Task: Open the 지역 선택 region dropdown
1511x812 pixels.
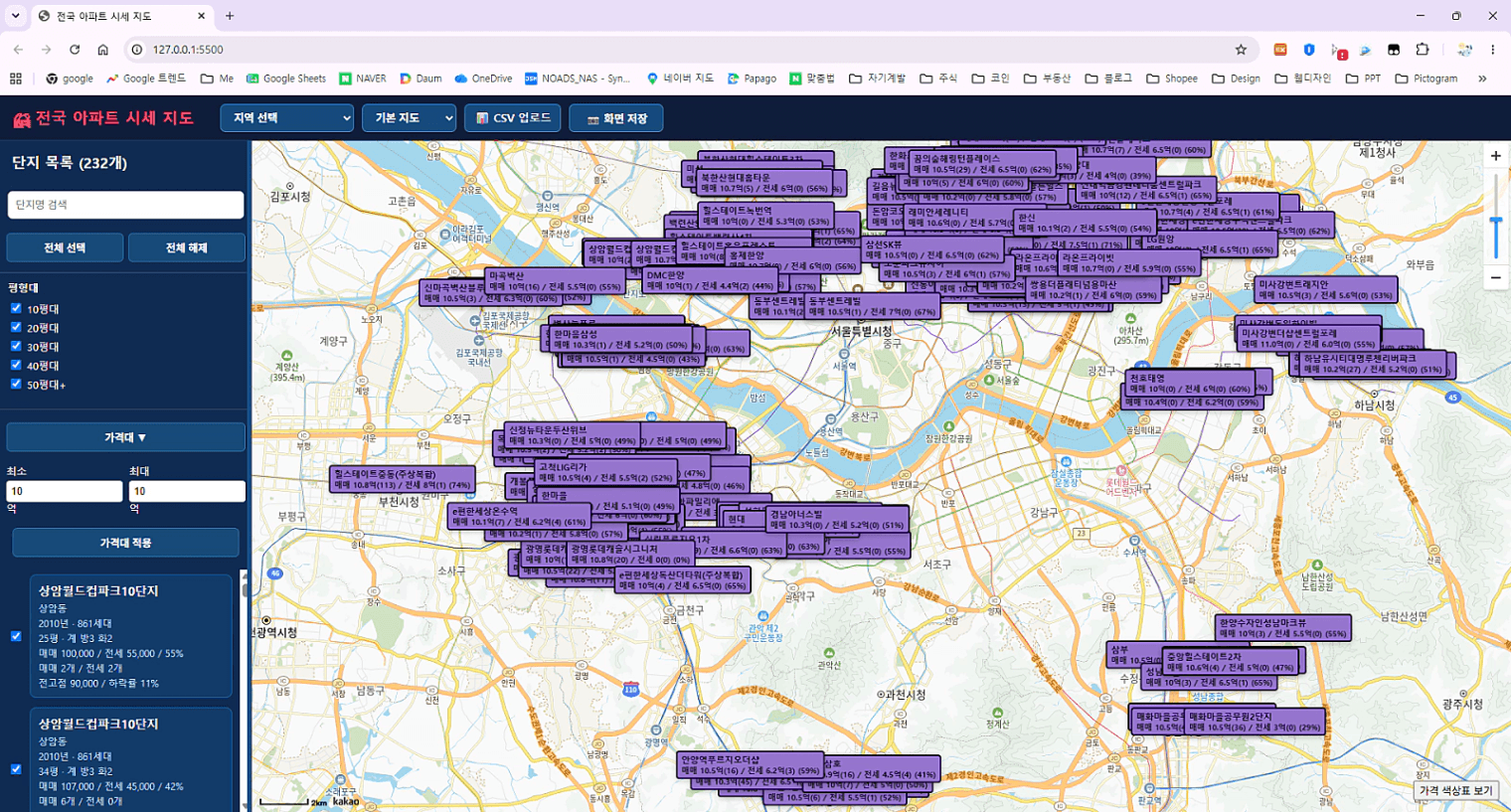Action: [286, 118]
